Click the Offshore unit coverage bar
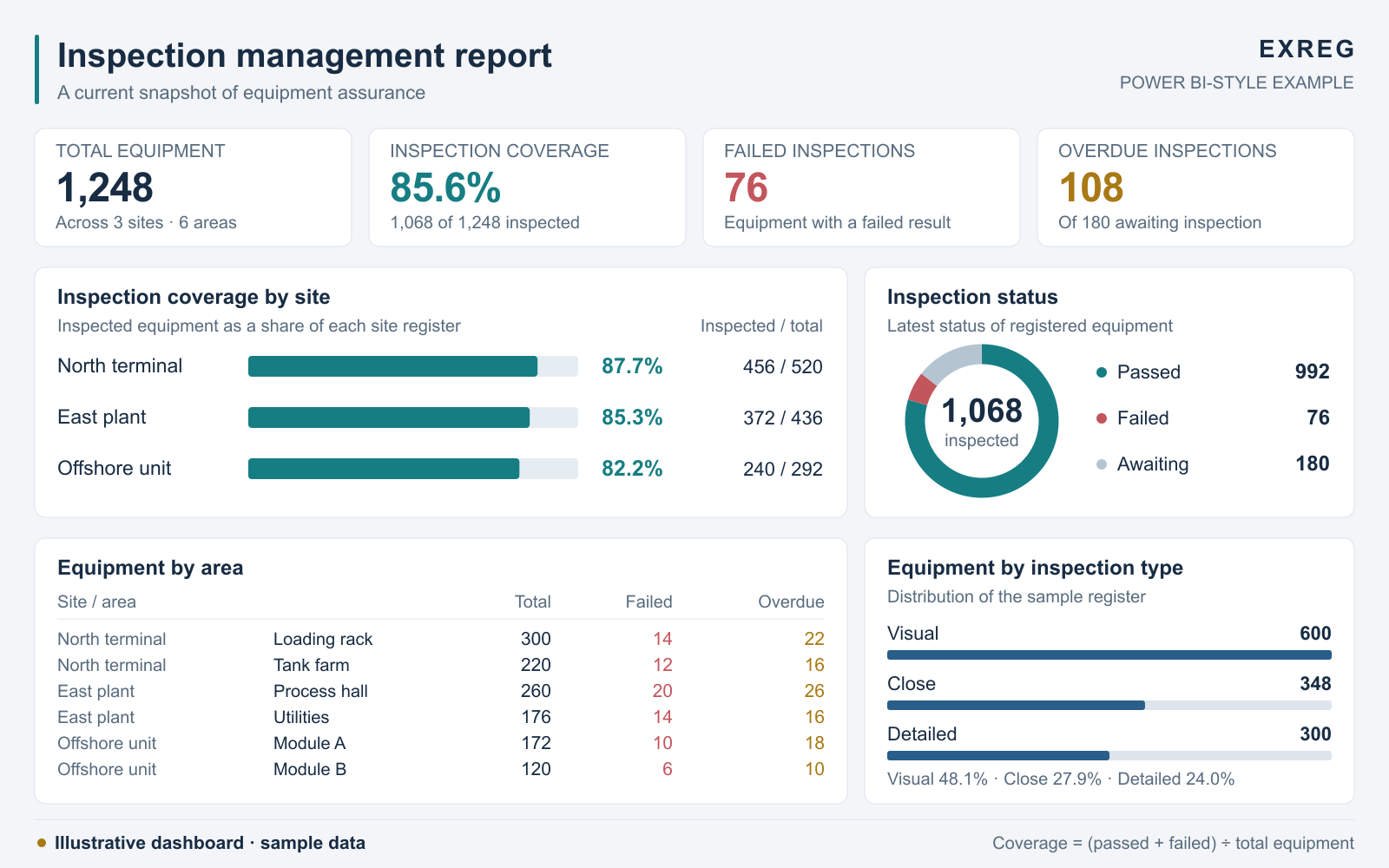This screenshot has width=1389, height=868. (x=413, y=469)
